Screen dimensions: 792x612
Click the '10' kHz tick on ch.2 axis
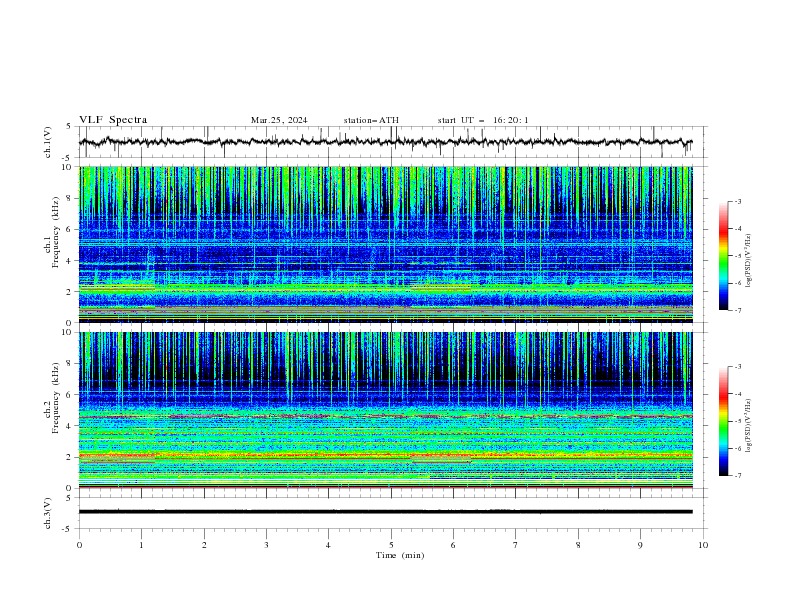coord(69,332)
